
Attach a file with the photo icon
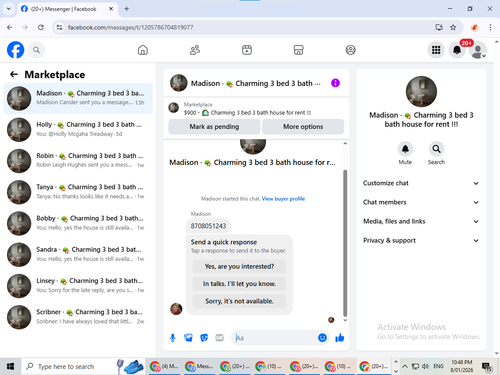coord(188,338)
